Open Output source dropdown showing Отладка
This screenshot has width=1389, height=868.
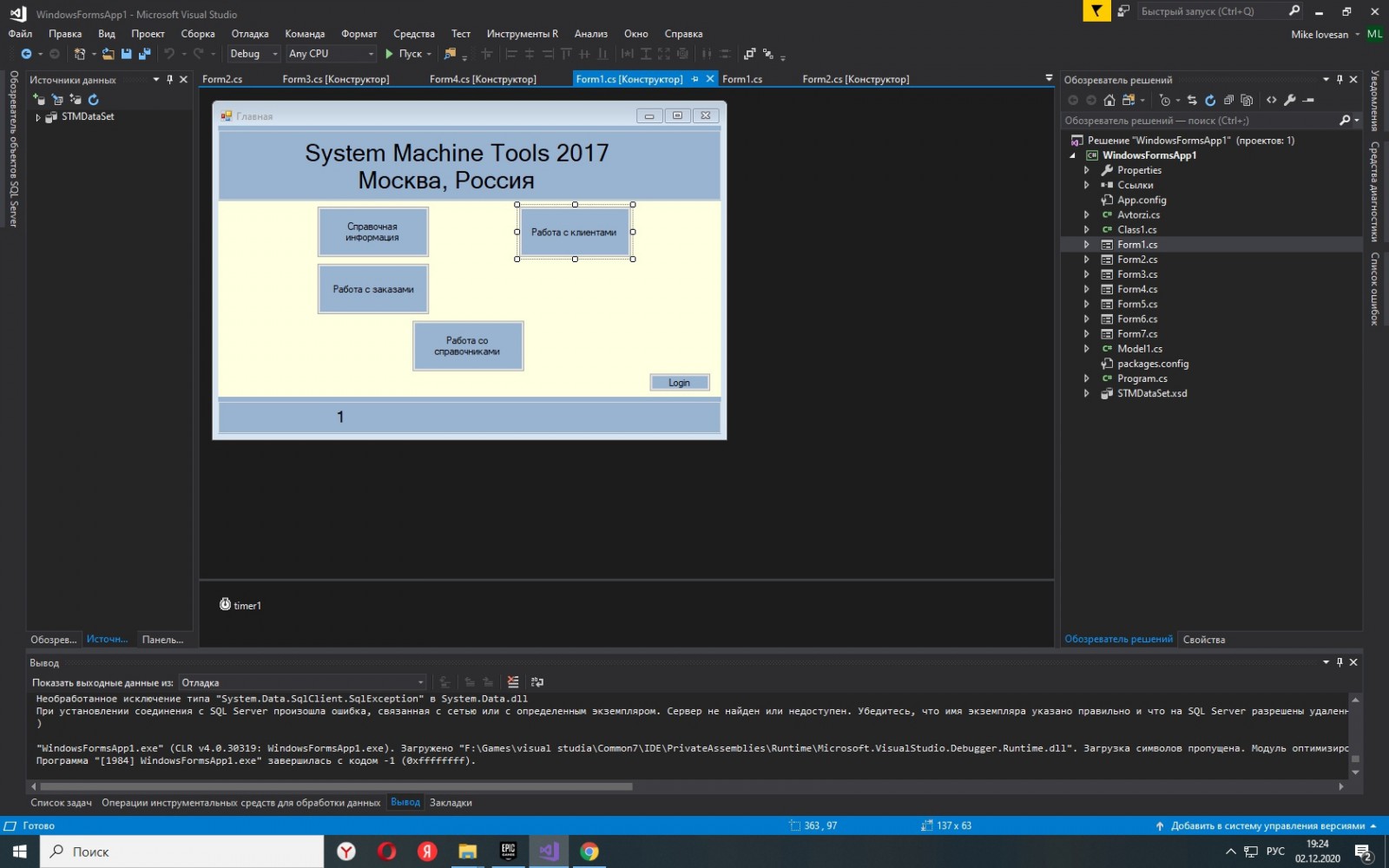303,682
